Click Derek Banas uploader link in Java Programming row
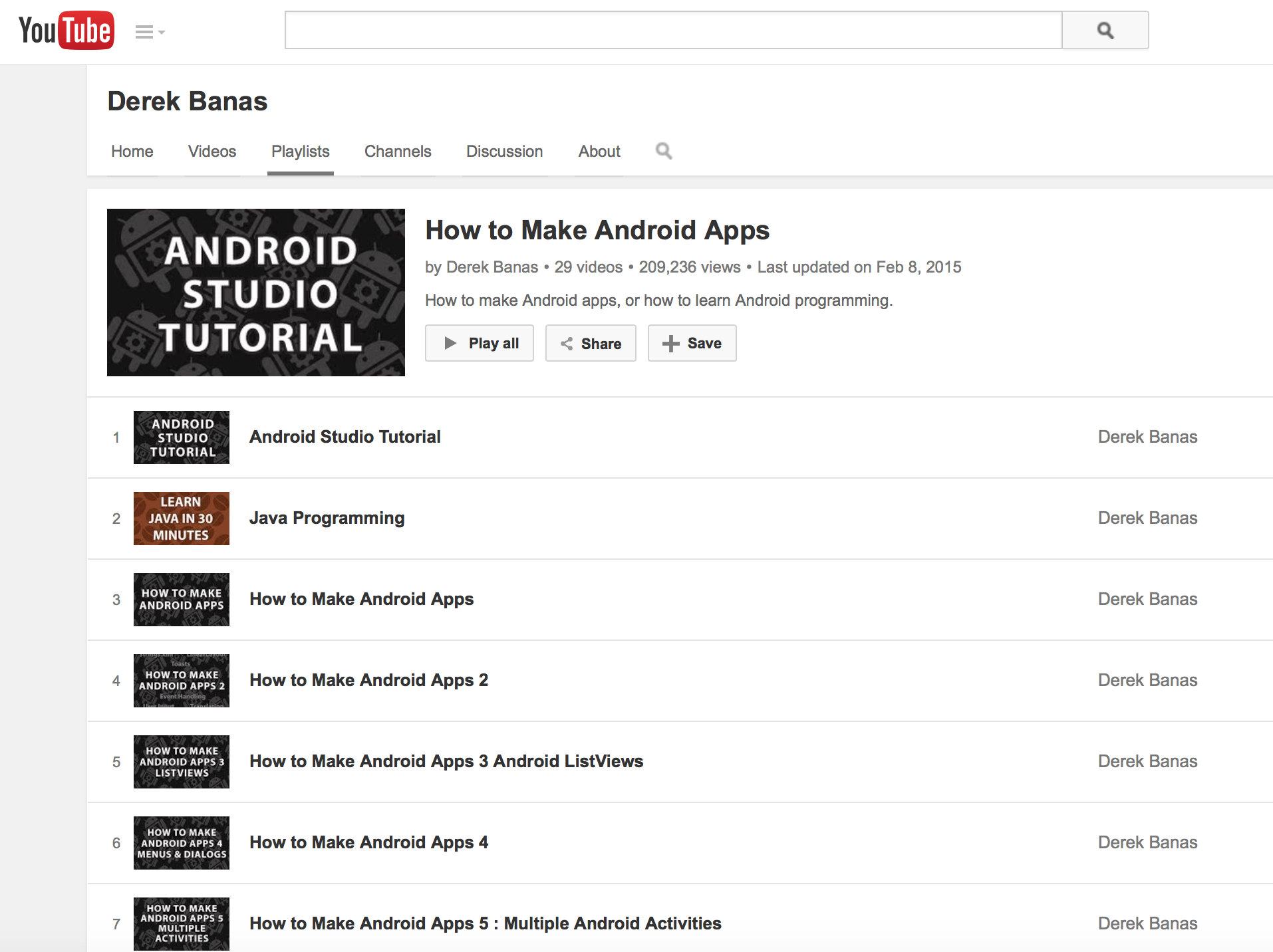This screenshot has width=1273, height=952. click(x=1147, y=518)
